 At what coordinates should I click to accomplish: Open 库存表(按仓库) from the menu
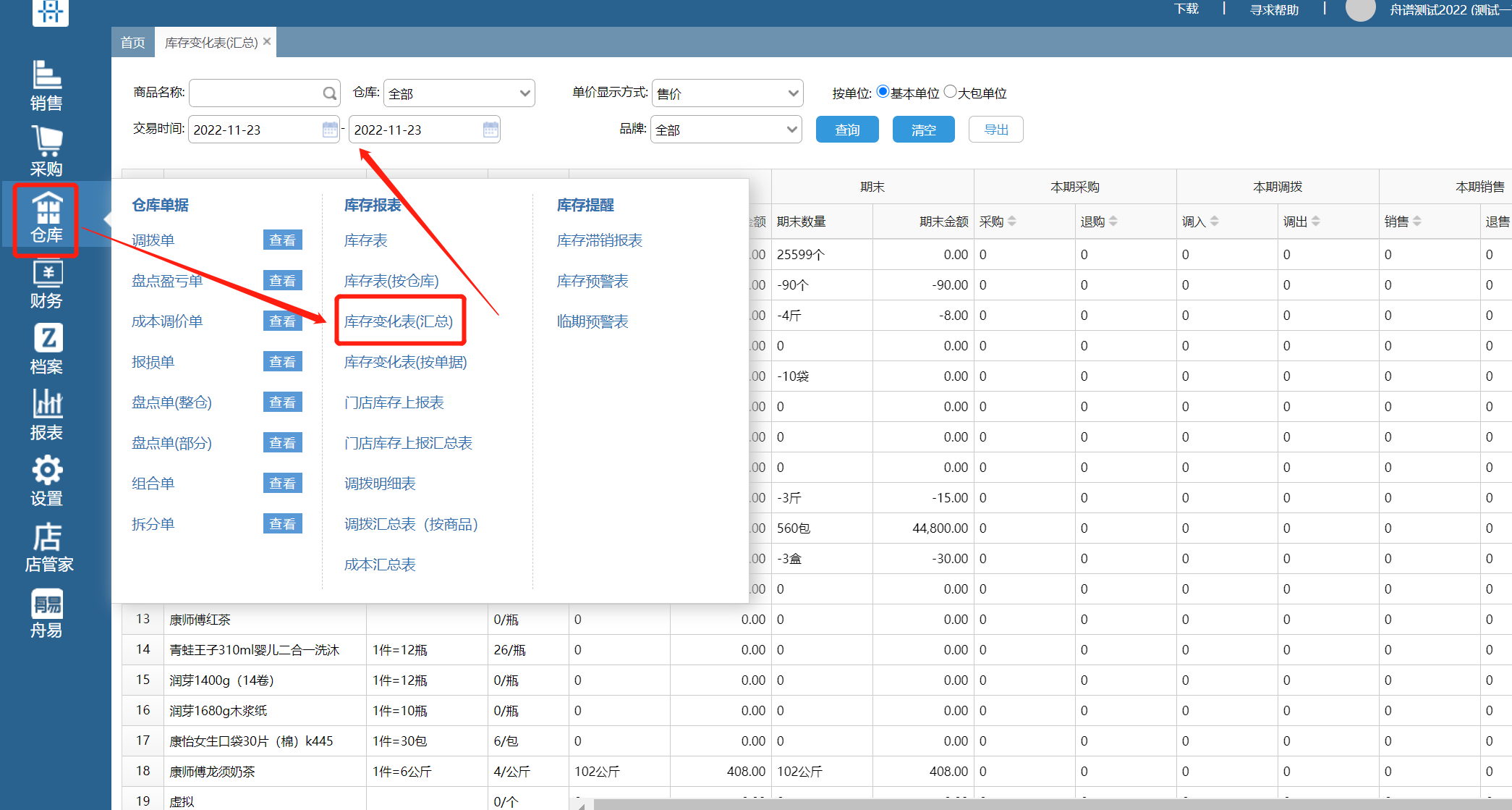tap(391, 281)
